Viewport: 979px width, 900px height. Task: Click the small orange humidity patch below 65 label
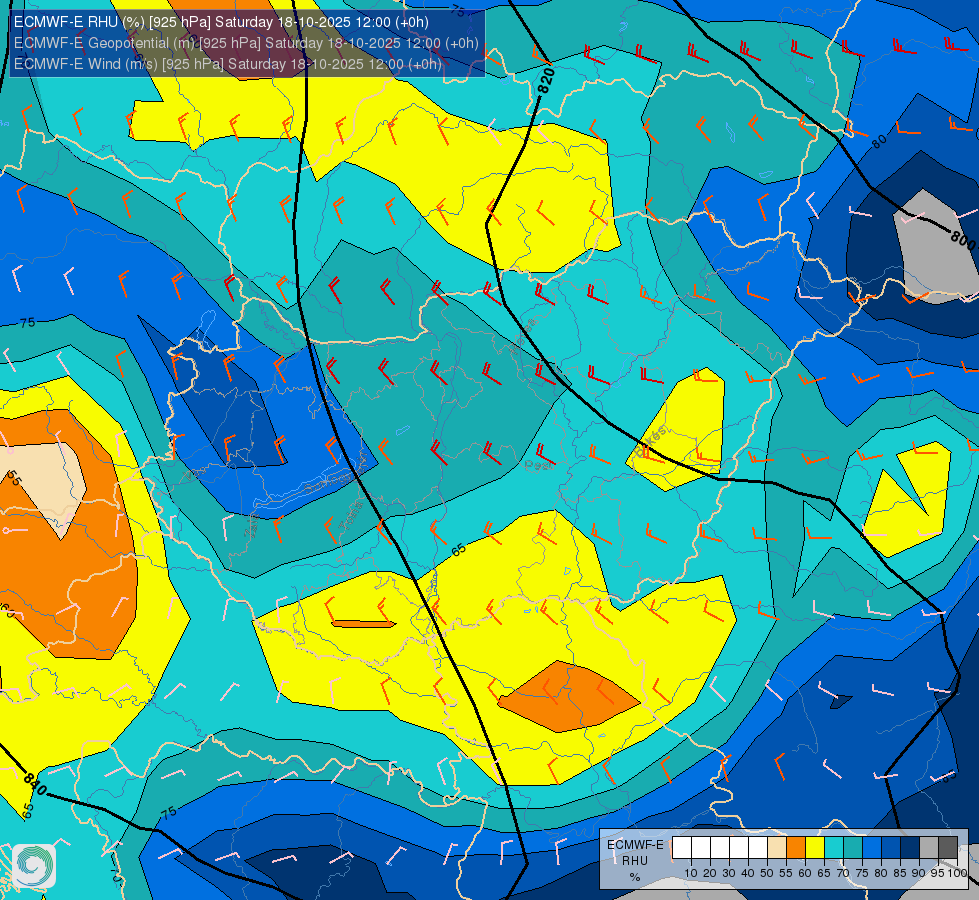(x=363, y=623)
